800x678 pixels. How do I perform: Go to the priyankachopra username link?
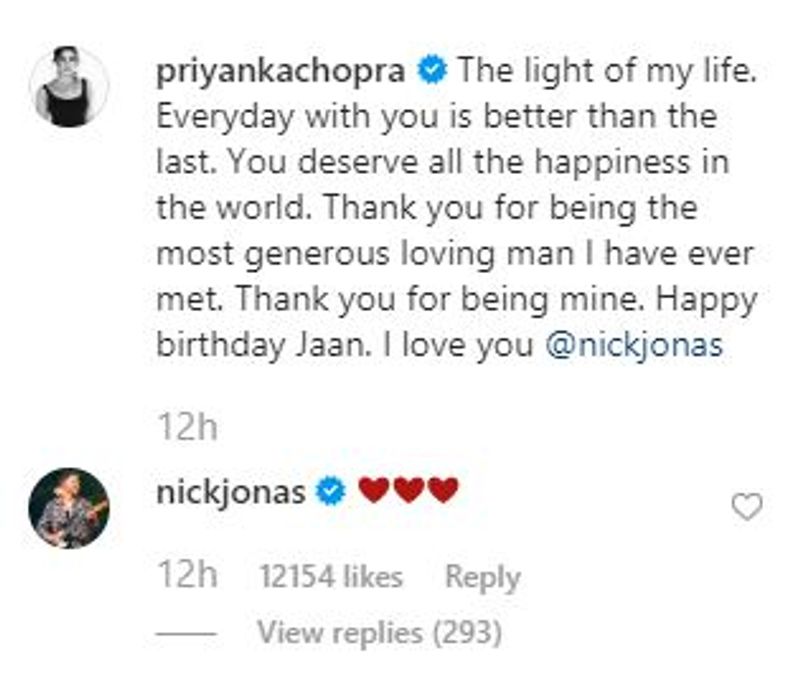(282, 73)
